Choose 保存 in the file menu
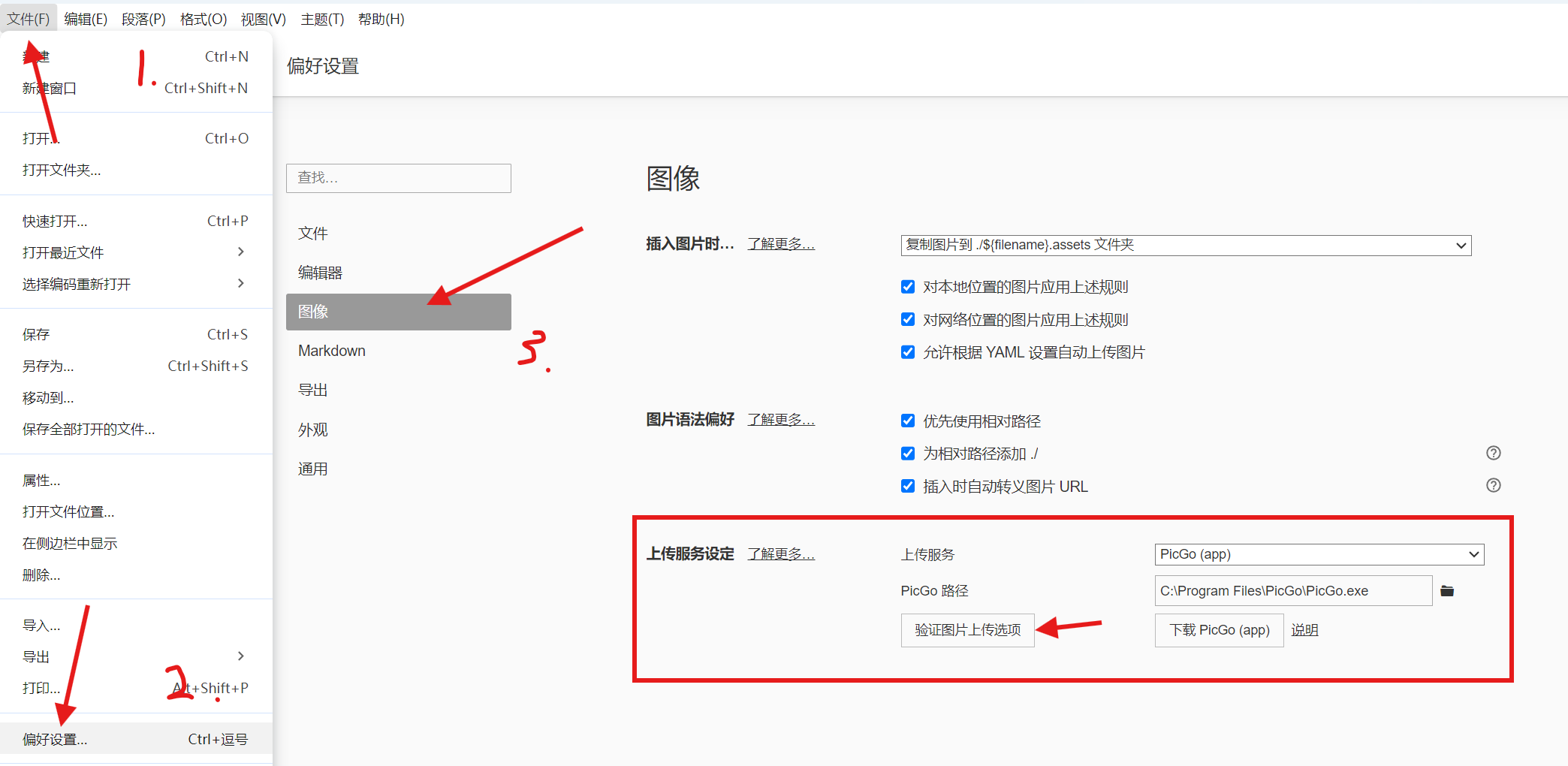The image size is (1568, 766). click(136, 334)
